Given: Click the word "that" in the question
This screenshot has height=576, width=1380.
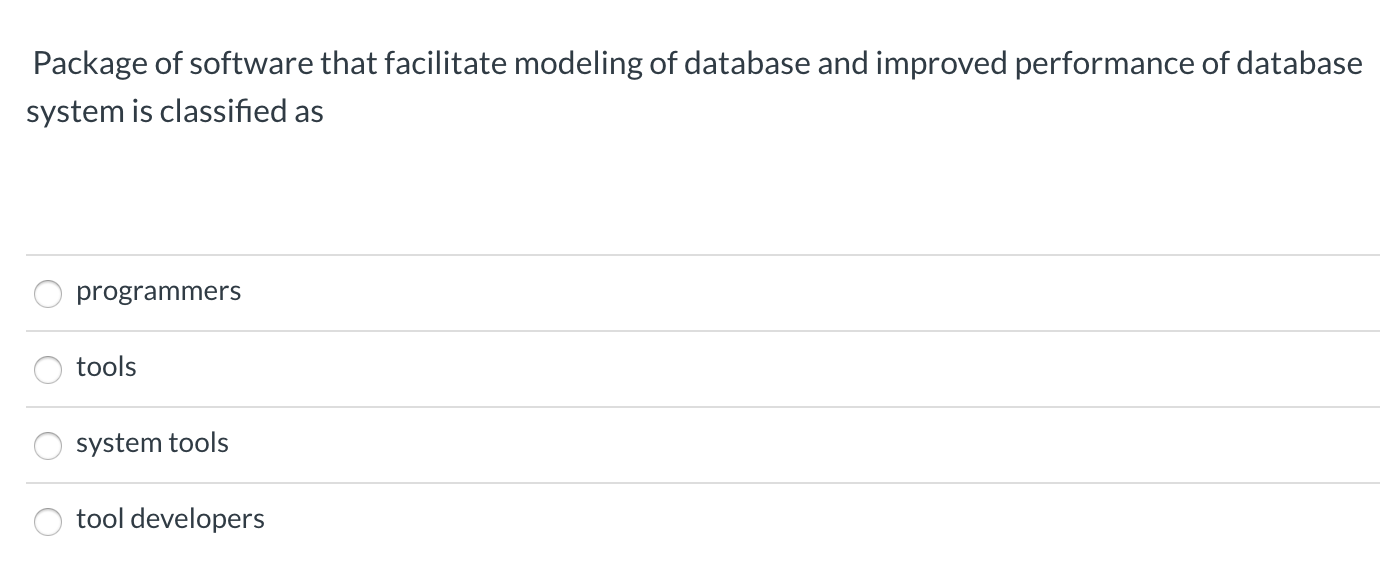Looking at the screenshot, I should (344, 64).
